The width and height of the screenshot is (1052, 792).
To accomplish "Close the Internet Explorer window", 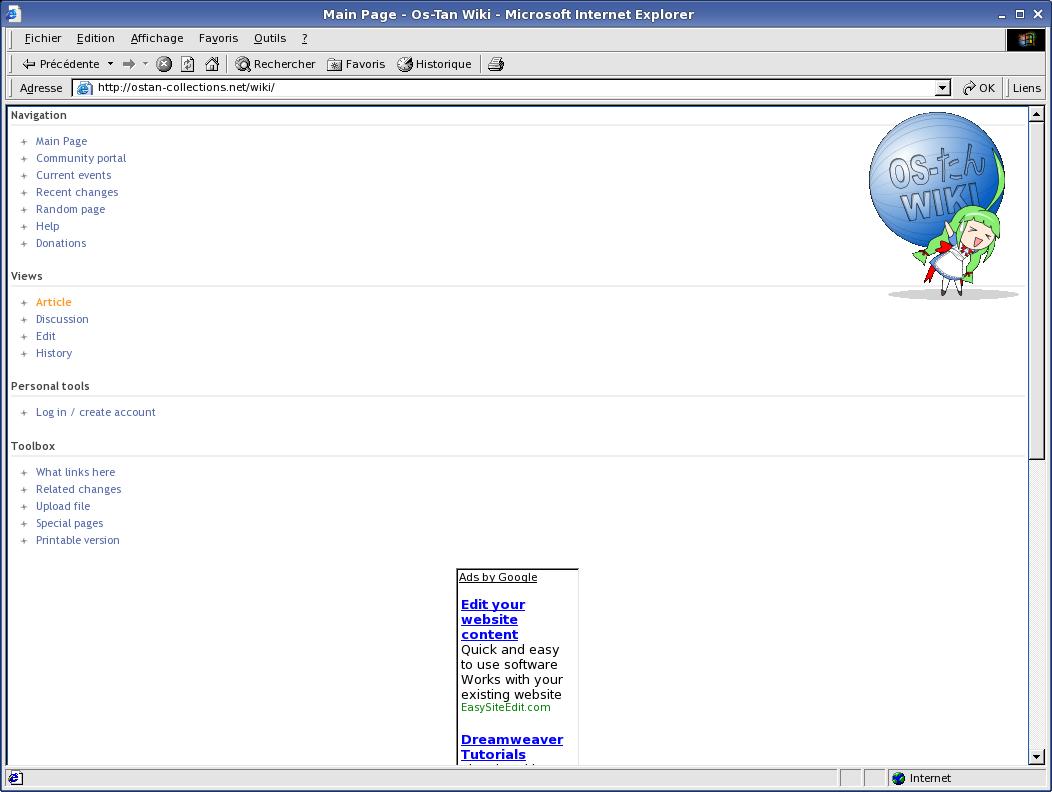I will click(1038, 14).
